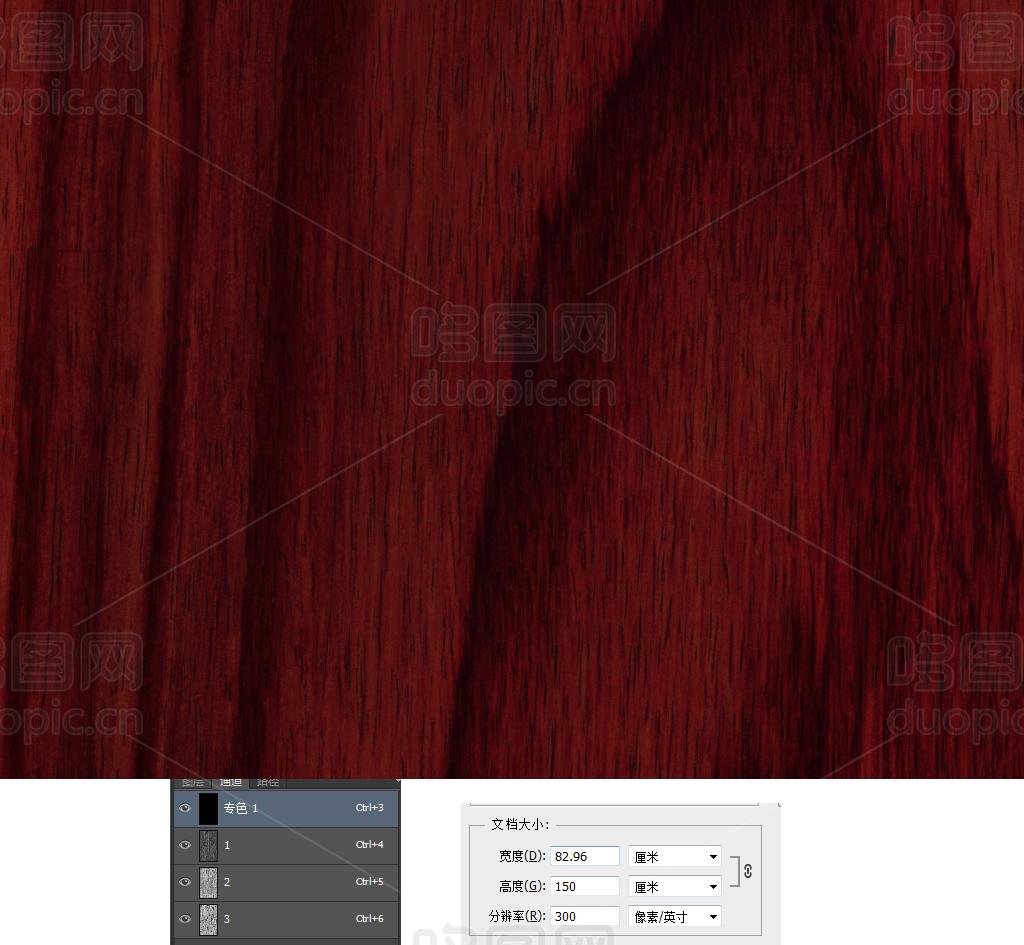Open the resolution unit 像素/英寸 dropdown
Viewport: 1024px width, 945px height.
[675, 917]
